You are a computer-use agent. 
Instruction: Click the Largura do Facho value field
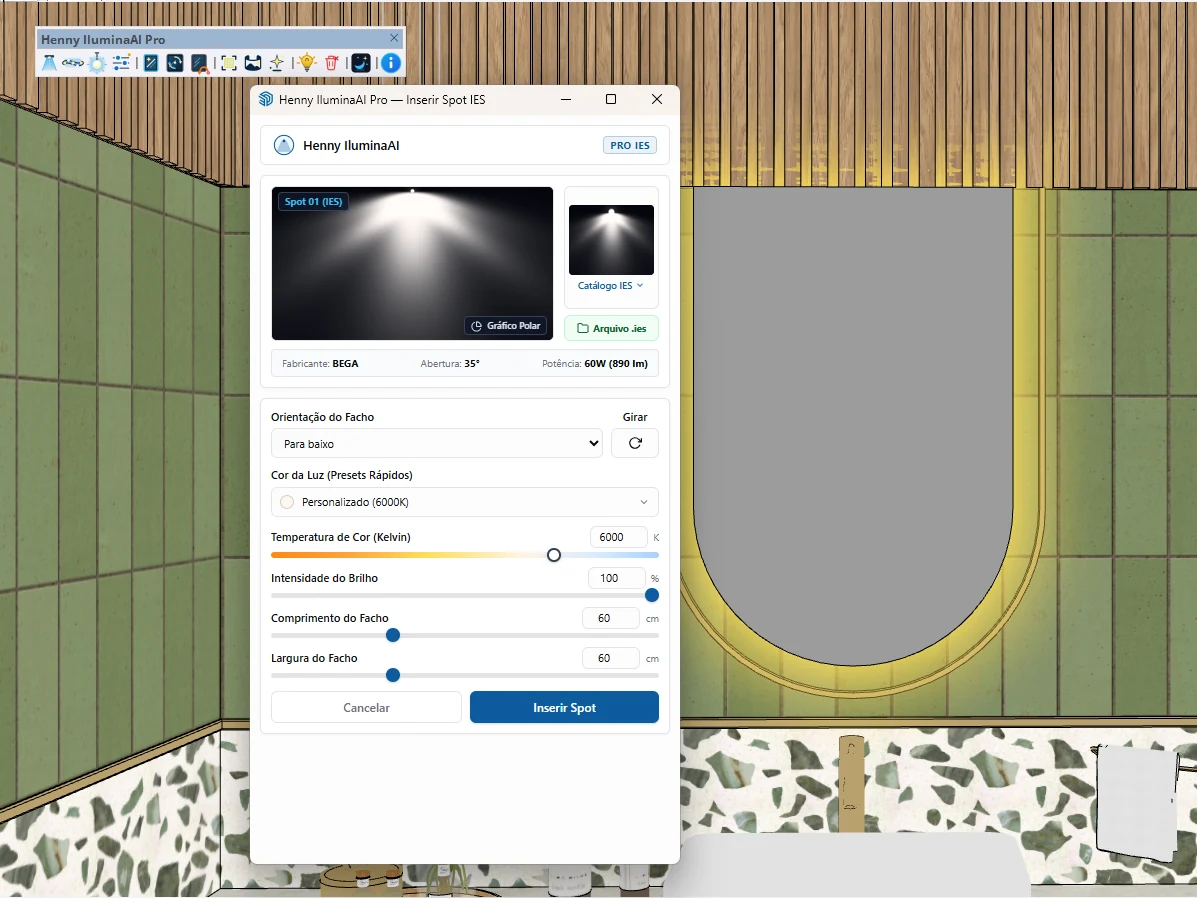pyautogui.click(x=611, y=657)
